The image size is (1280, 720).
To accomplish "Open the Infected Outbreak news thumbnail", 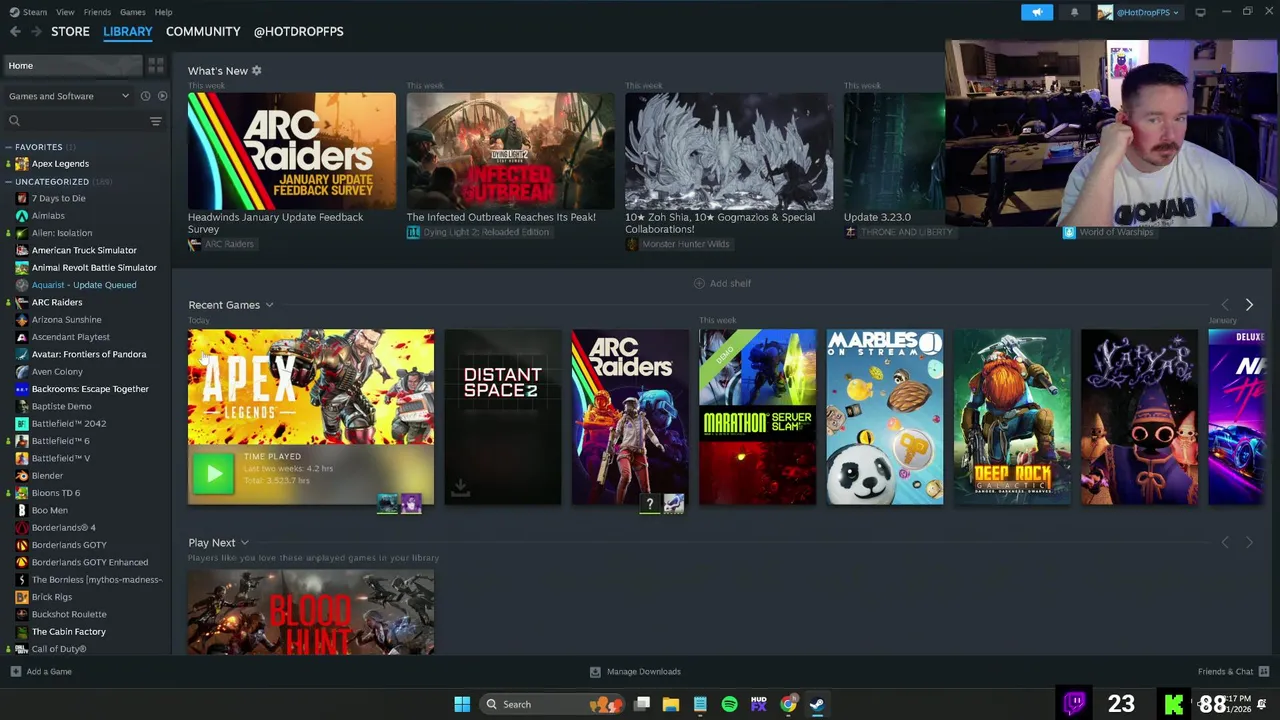I will point(510,150).
